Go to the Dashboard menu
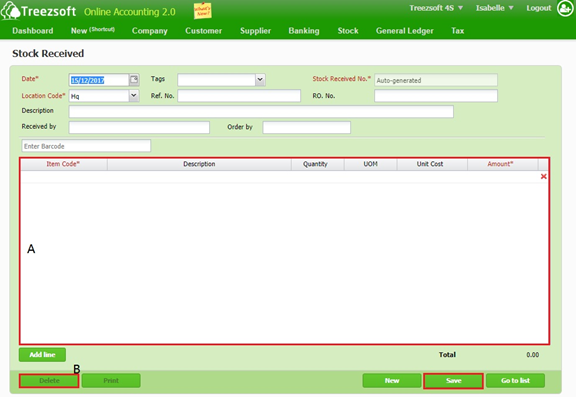 [x=33, y=31]
